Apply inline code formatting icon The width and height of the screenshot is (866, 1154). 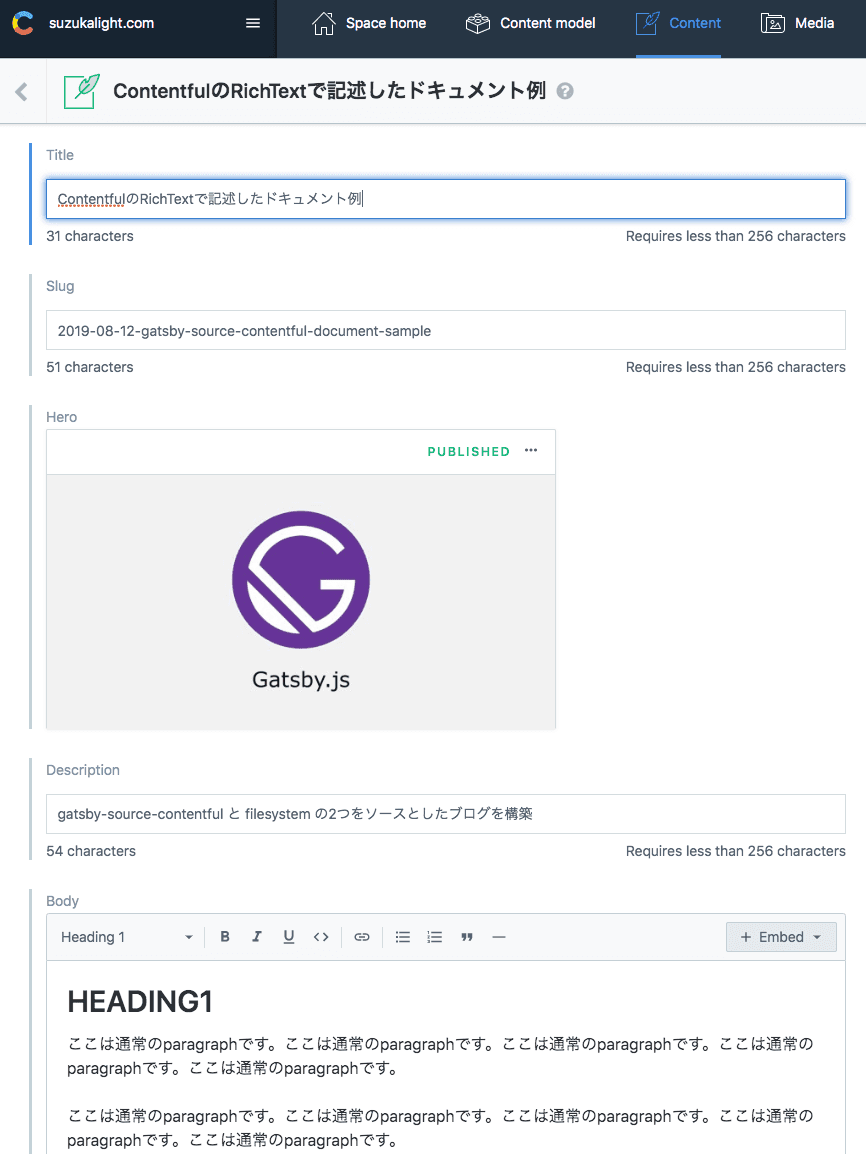point(321,937)
